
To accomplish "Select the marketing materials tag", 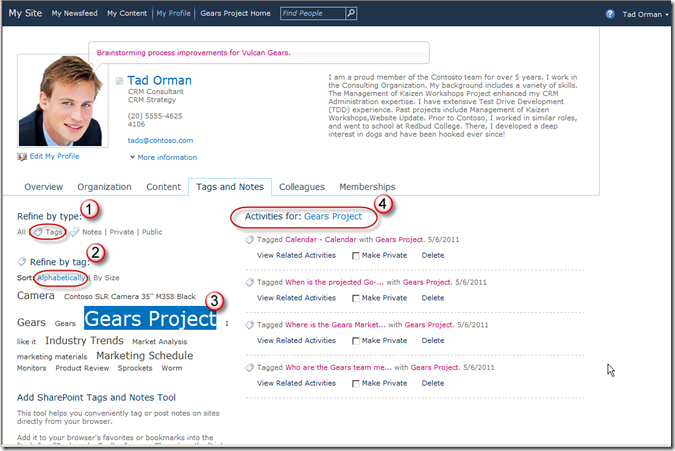I will point(52,357).
